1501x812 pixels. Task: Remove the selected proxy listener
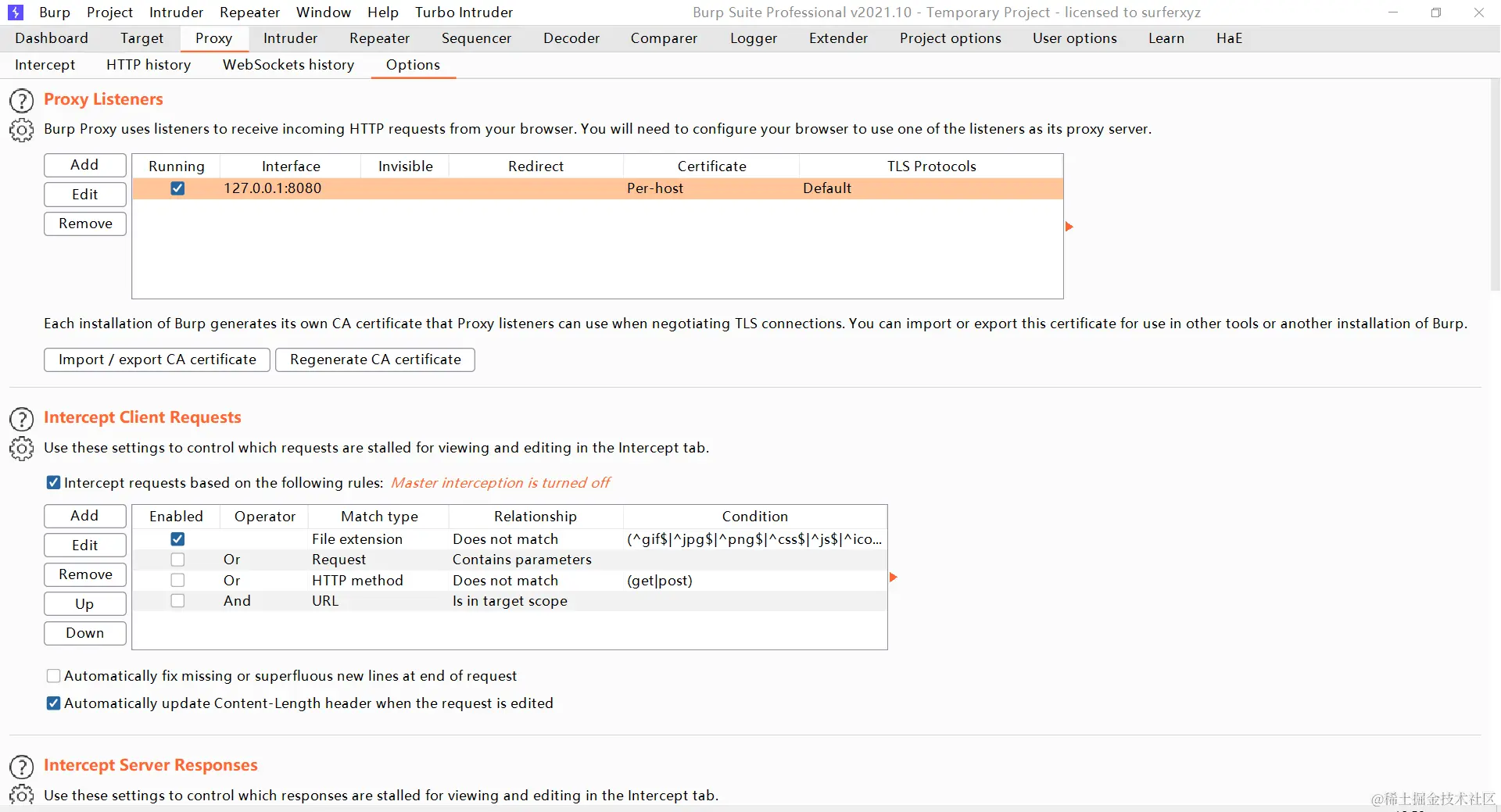85,224
